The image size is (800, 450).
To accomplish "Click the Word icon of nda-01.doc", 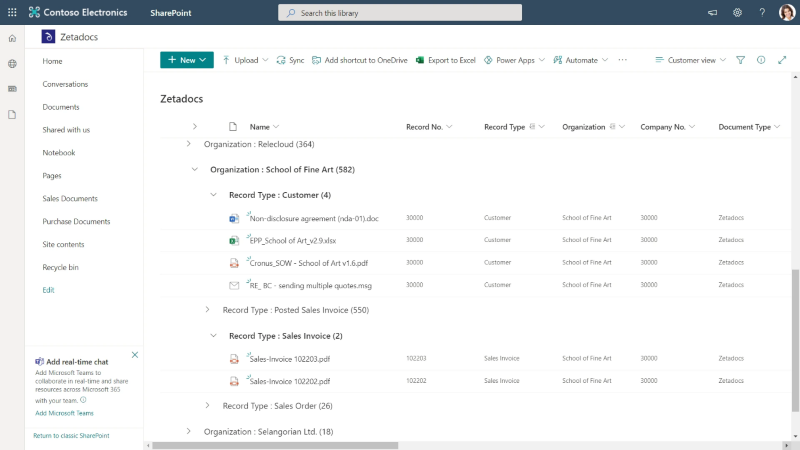I will click(x=234, y=218).
